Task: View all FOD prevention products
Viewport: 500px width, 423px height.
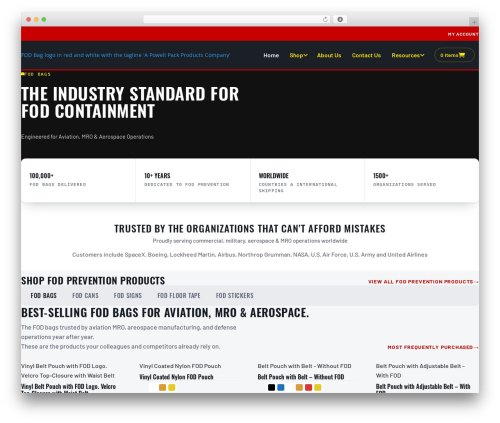Action: [423, 282]
